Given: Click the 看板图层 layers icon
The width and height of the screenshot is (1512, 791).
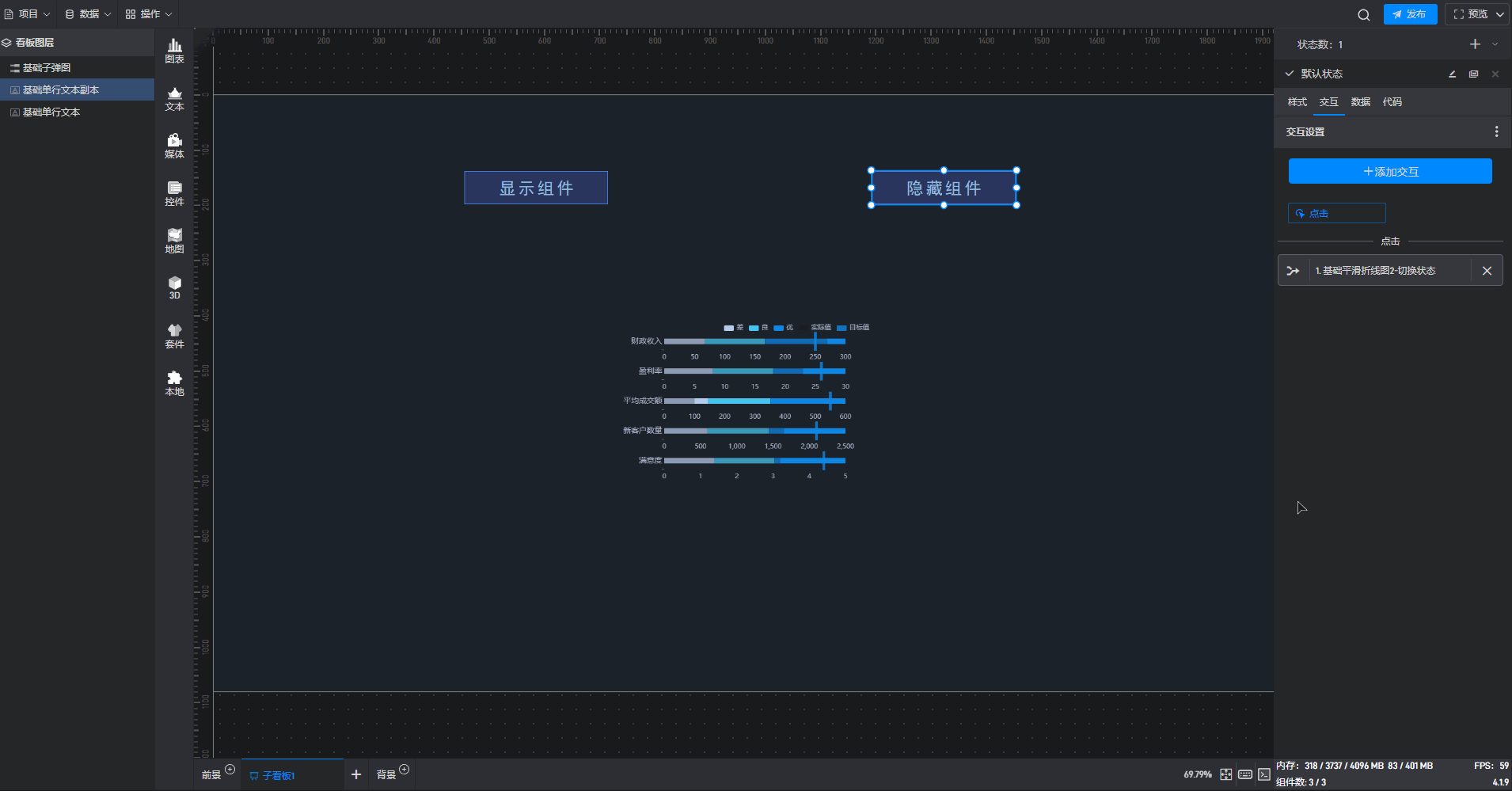Looking at the screenshot, I should (6, 43).
